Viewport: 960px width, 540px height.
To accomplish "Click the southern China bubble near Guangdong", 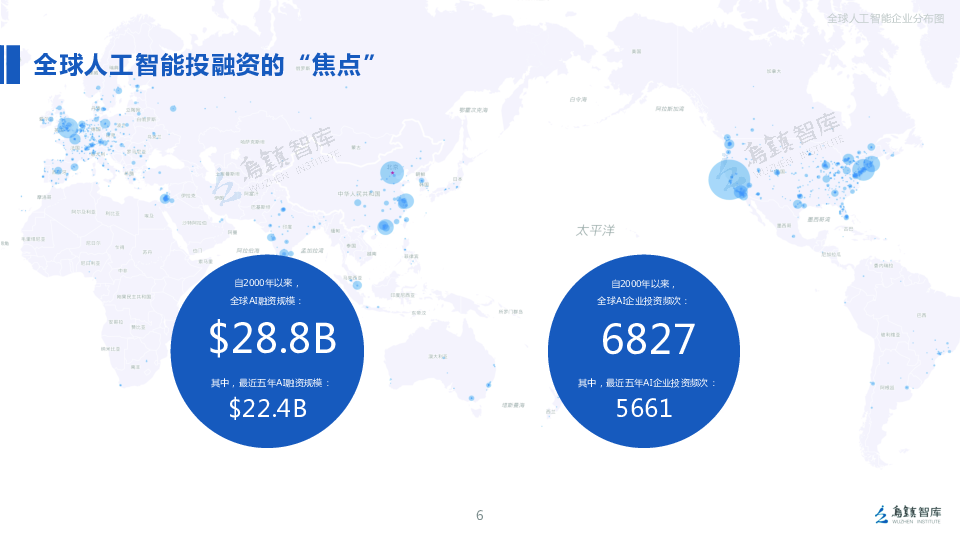I will pyautogui.click(x=385, y=227).
